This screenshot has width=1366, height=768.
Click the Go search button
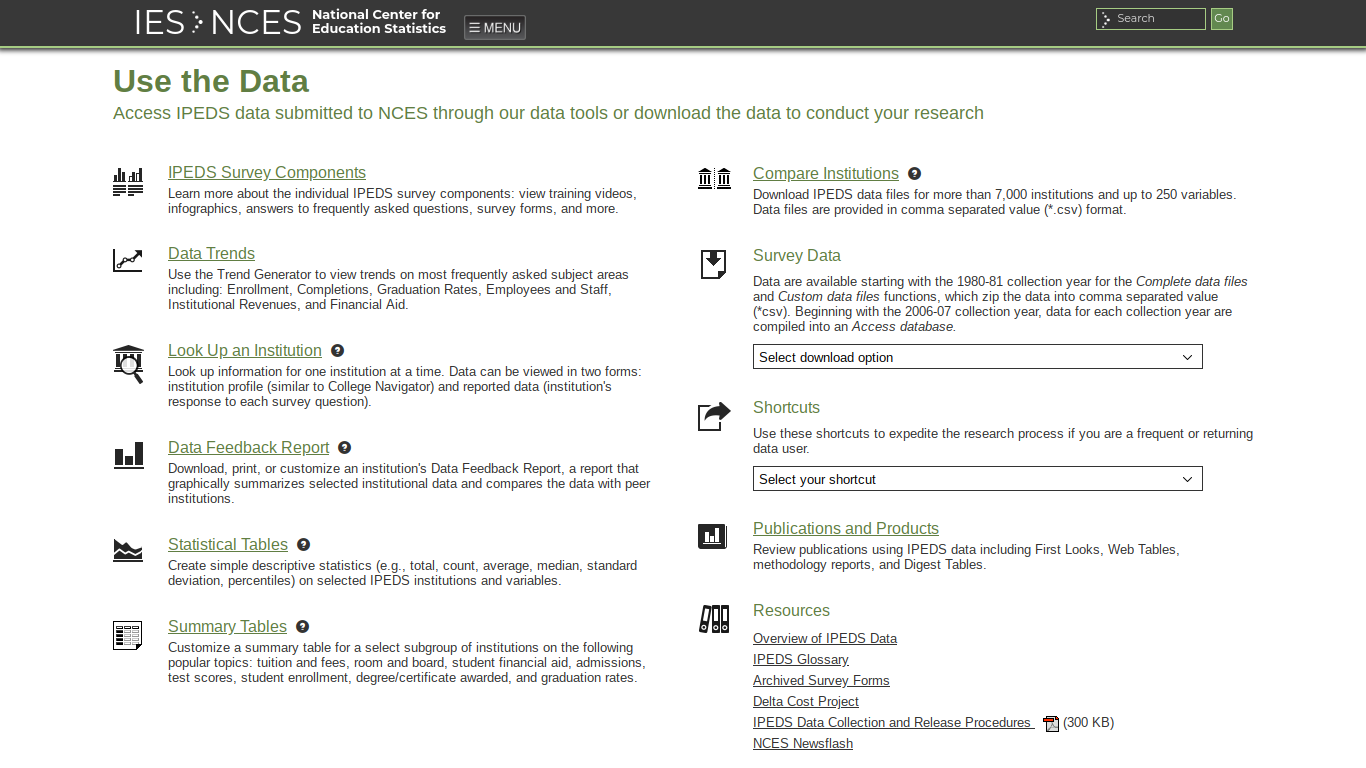click(1222, 19)
